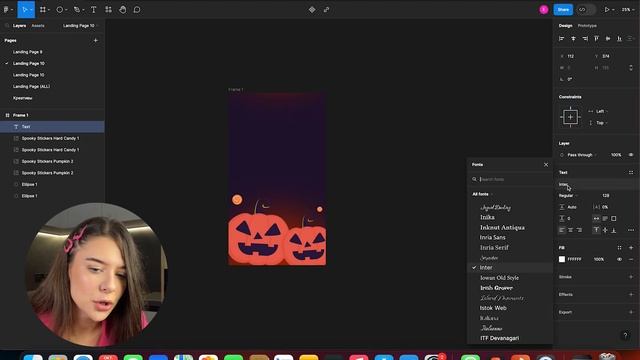Switch to the Assets tab
The image size is (640, 360).
38,26
